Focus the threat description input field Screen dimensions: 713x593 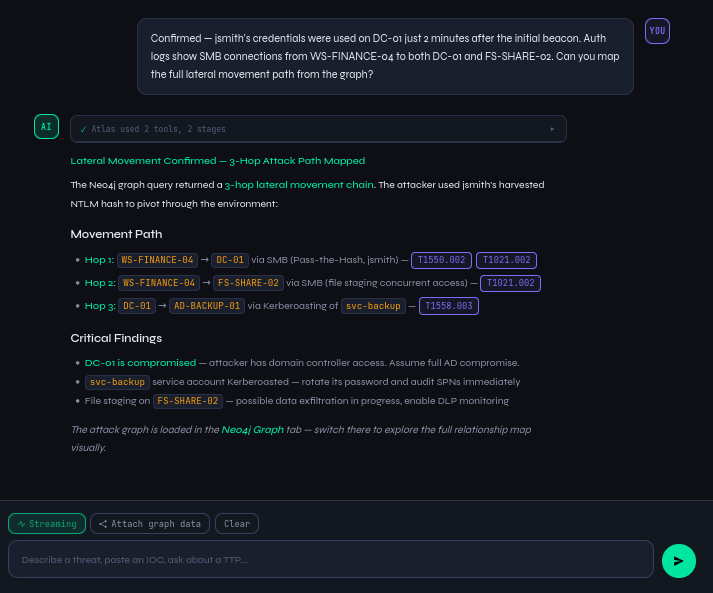331,559
